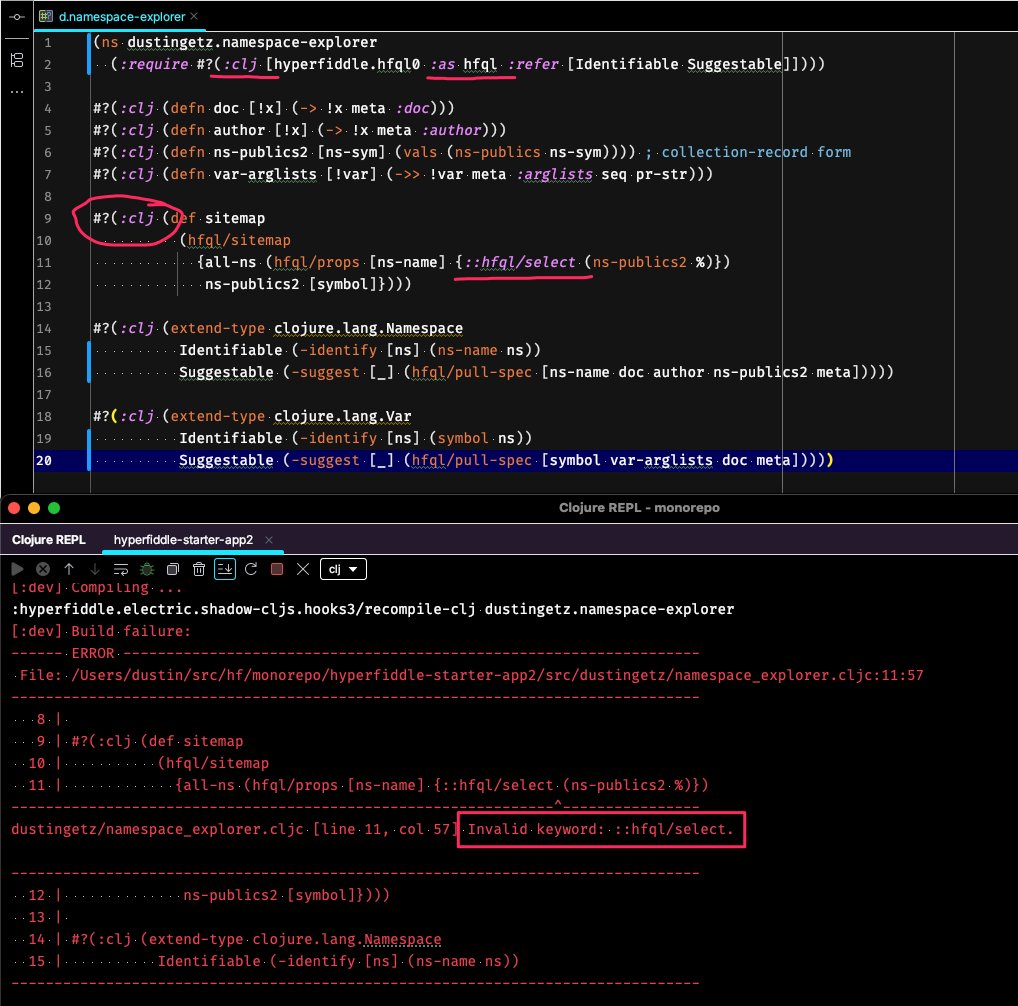
Task: Click the green bug debug icon
Action: pos(147,569)
